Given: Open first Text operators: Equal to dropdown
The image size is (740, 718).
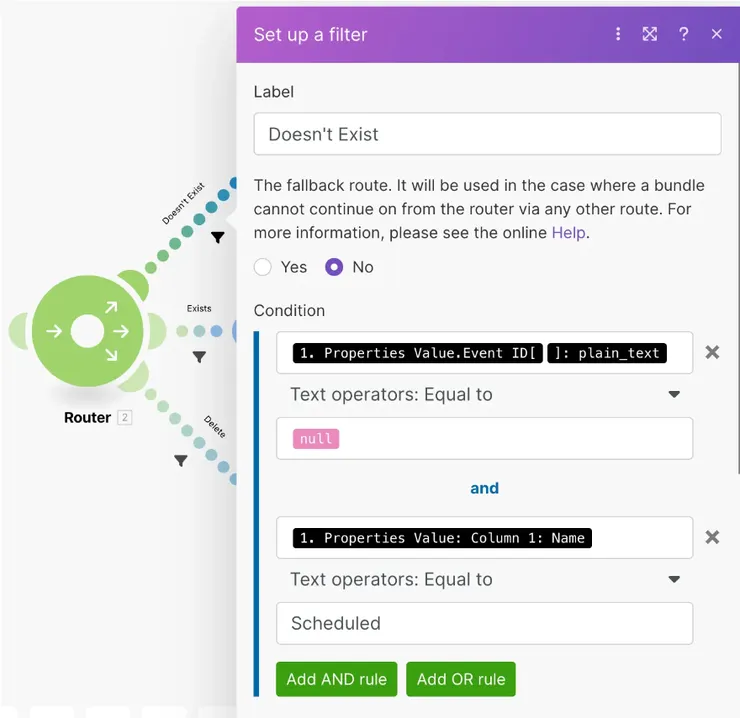Looking at the screenshot, I should (x=484, y=395).
